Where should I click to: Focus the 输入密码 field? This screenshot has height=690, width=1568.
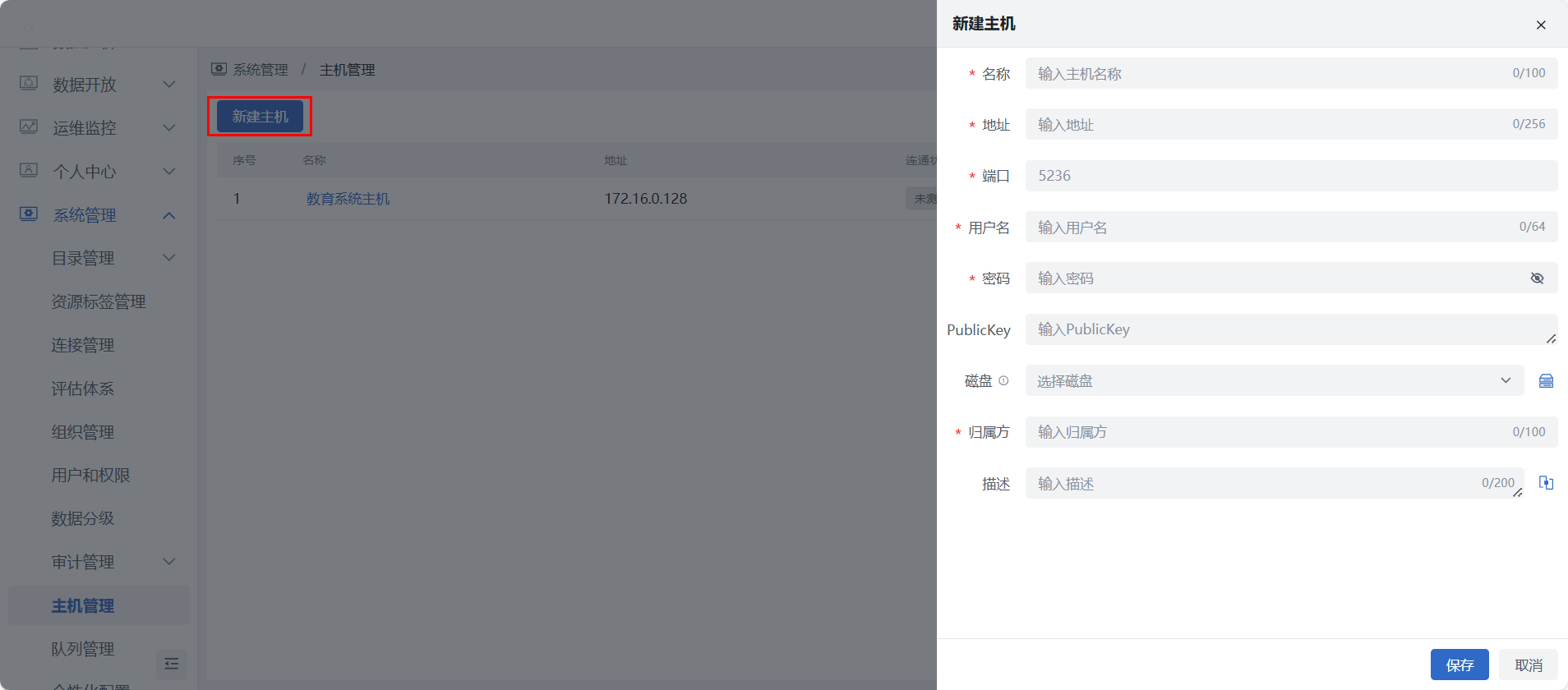[x=1291, y=278]
